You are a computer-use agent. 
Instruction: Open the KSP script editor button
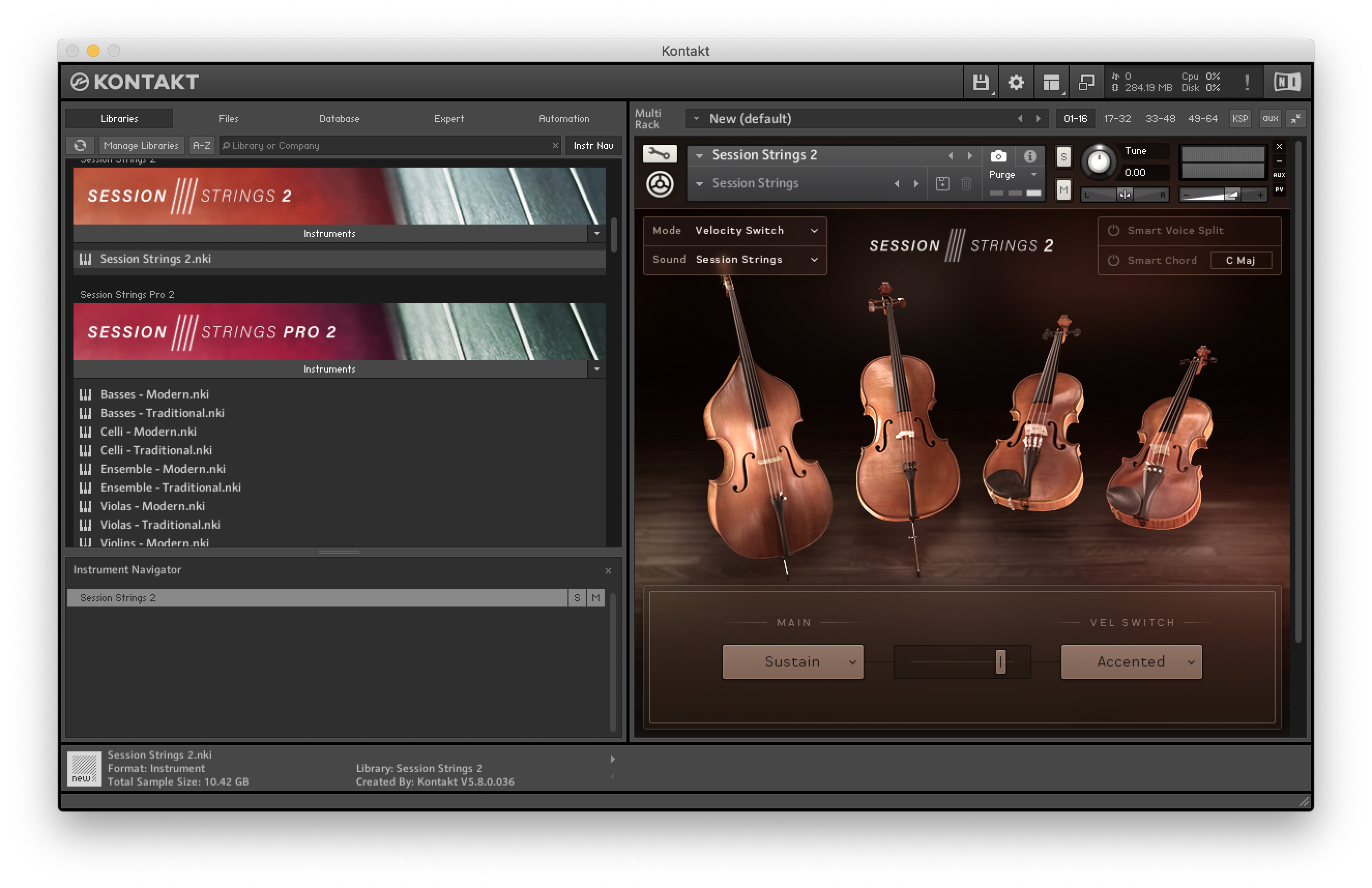point(1239,119)
